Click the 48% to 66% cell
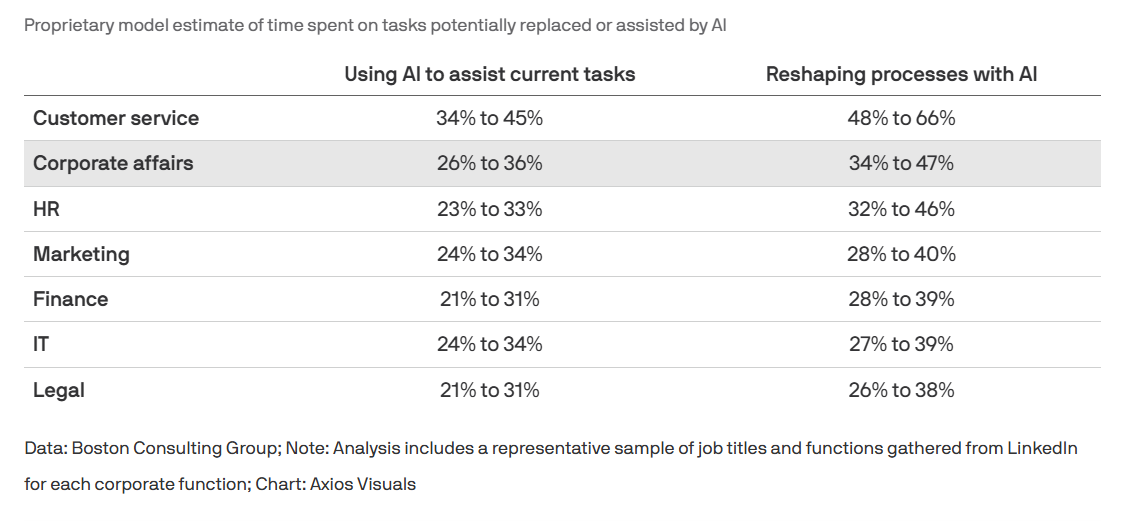1121x521 pixels. 901,118
